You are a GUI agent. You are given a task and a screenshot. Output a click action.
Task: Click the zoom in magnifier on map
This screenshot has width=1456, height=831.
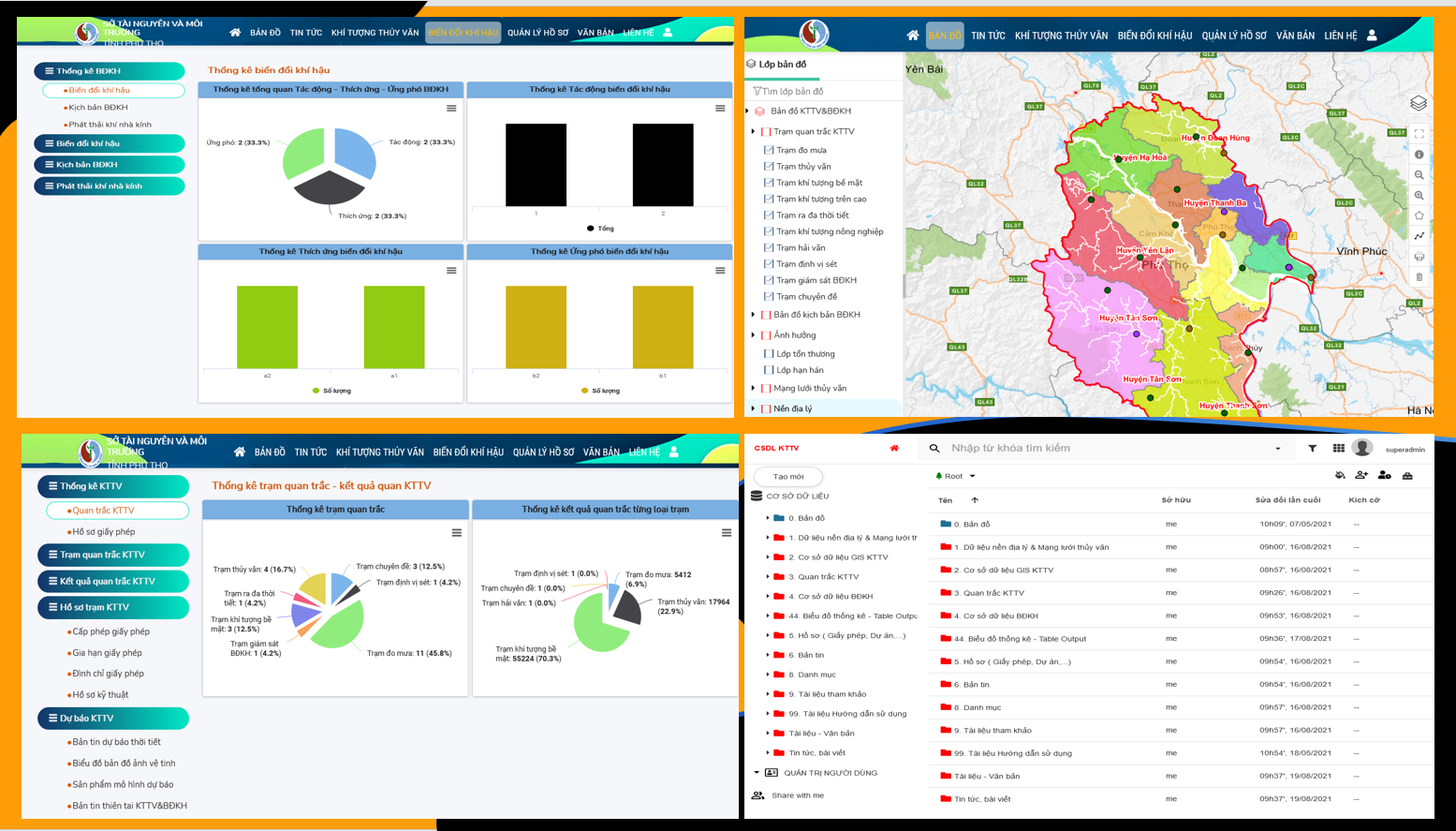(1419, 195)
